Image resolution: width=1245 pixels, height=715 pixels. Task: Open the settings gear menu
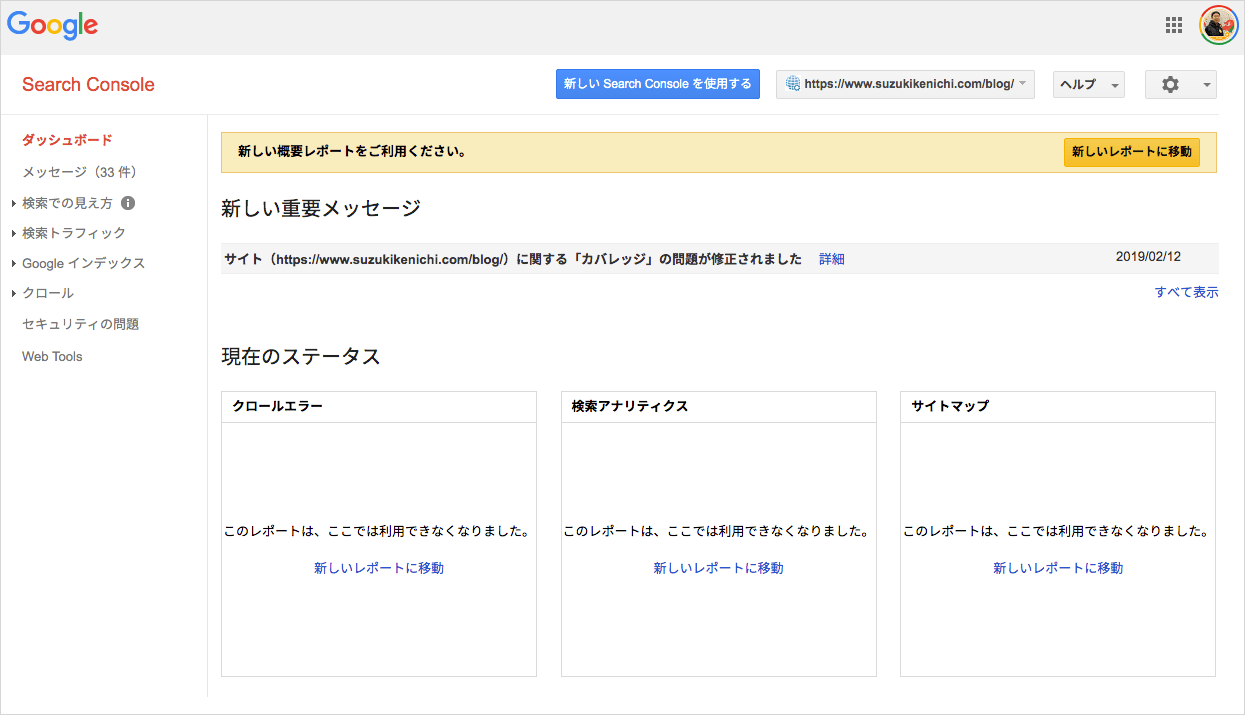pos(1181,85)
